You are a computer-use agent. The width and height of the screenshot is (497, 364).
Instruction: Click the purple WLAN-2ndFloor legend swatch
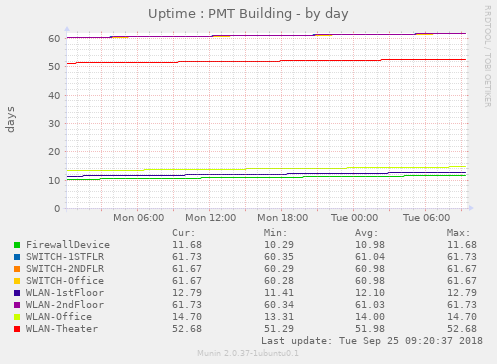(x=17, y=305)
